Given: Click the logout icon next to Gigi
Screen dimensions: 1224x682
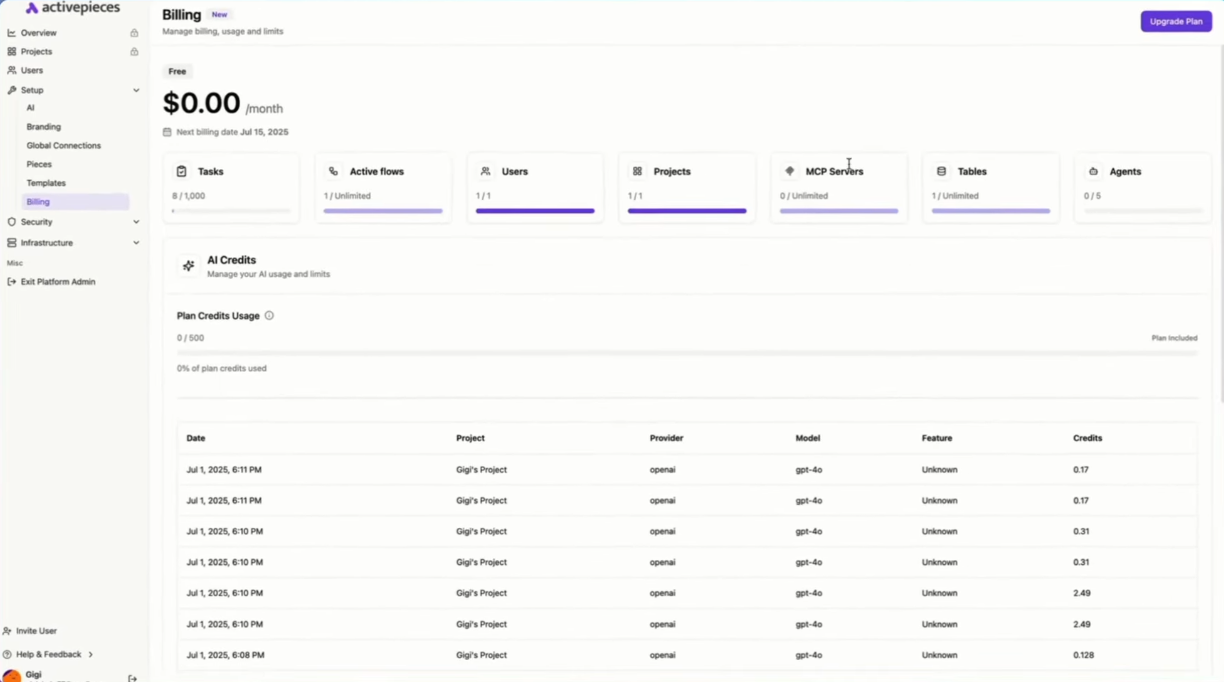Looking at the screenshot, I should 132,678.
